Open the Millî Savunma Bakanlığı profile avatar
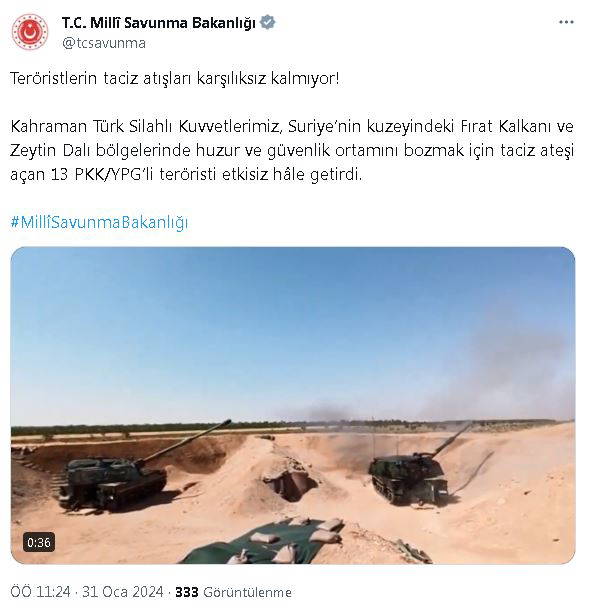 point(30,32)
